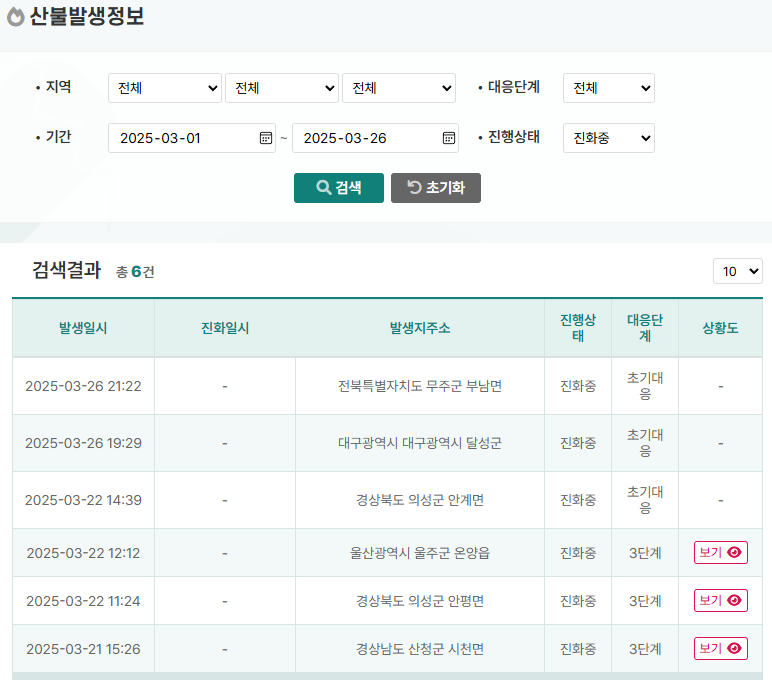Click the 검색결과 heading
Viewport: 772px width, 680px height.
(x=66, y=270)
